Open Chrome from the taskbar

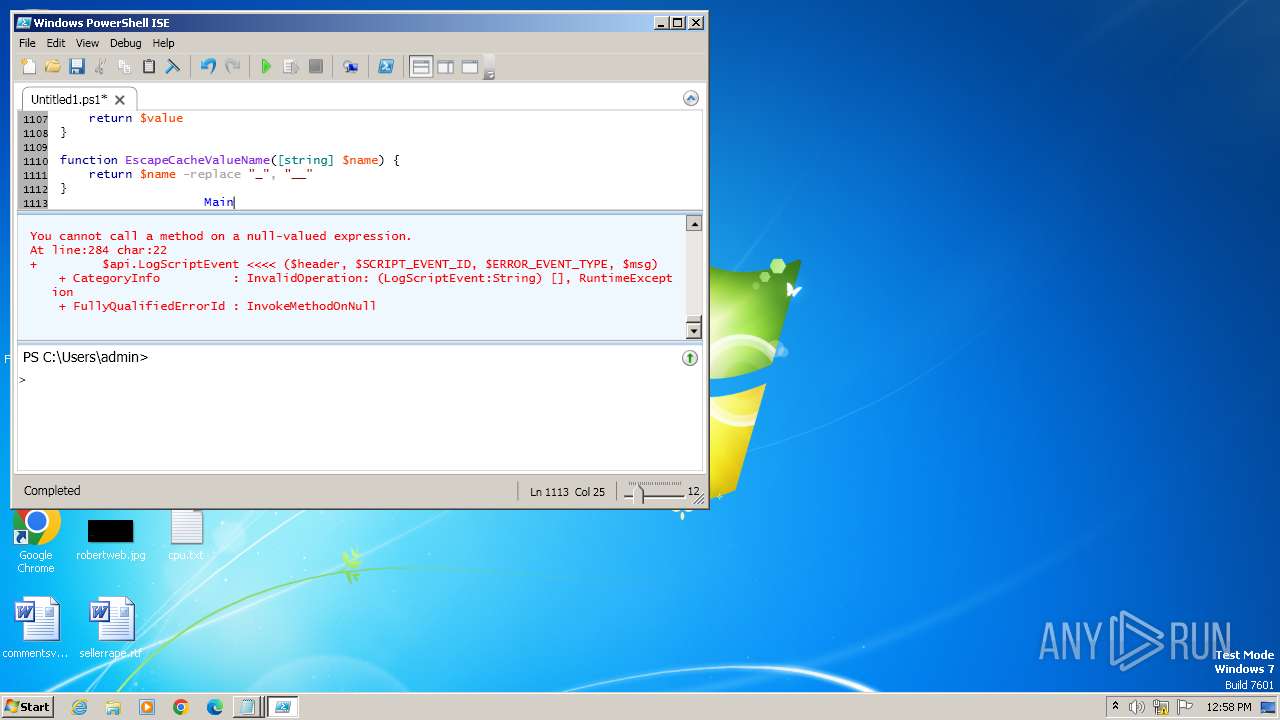point(181,707)
